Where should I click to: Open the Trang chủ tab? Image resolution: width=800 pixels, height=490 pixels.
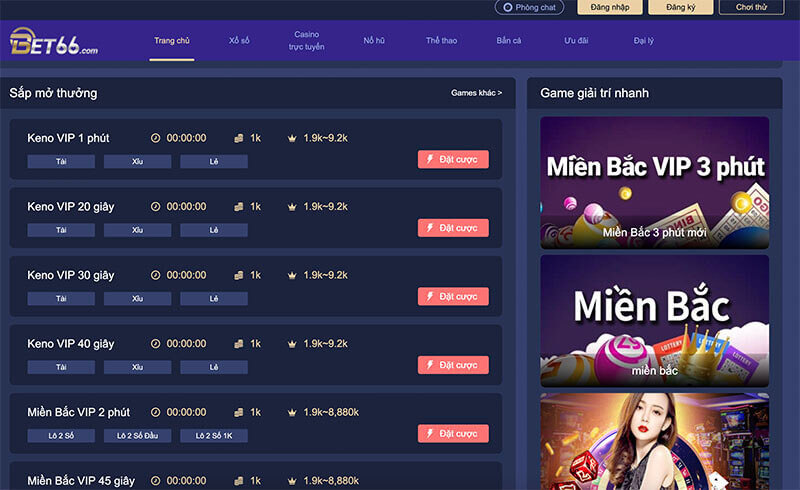[172, 40]
